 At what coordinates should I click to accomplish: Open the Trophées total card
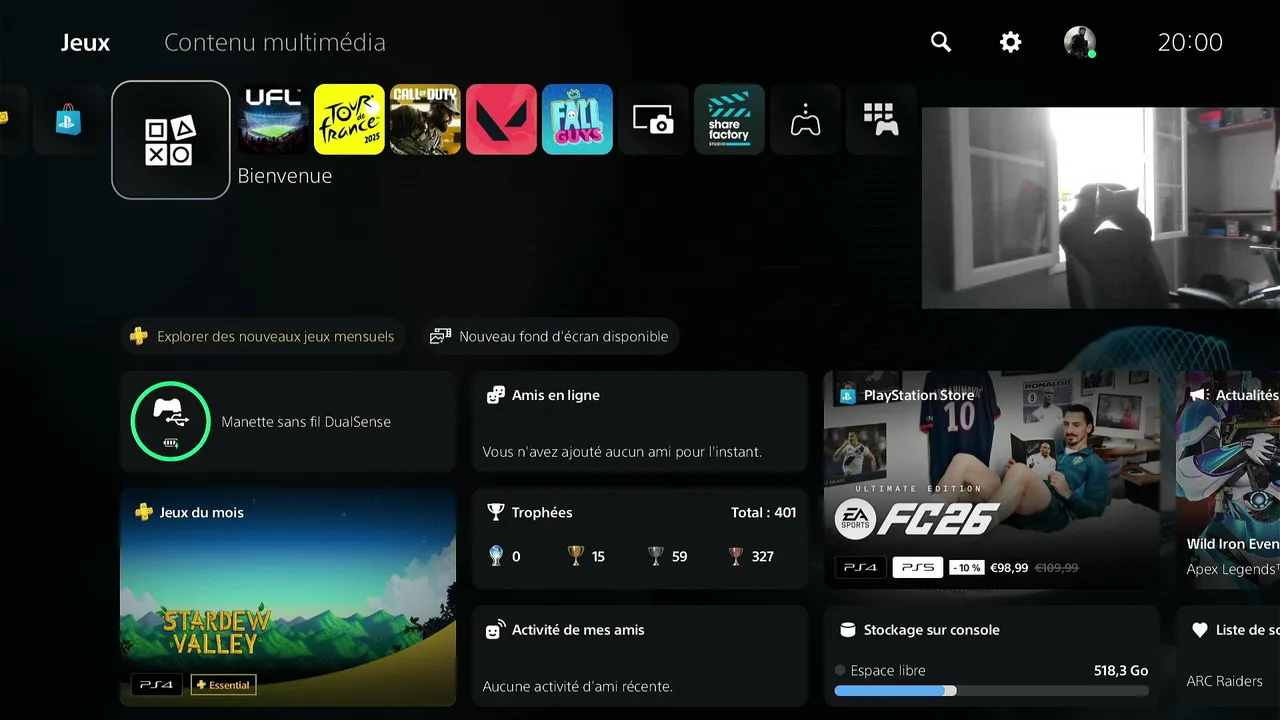640,538
